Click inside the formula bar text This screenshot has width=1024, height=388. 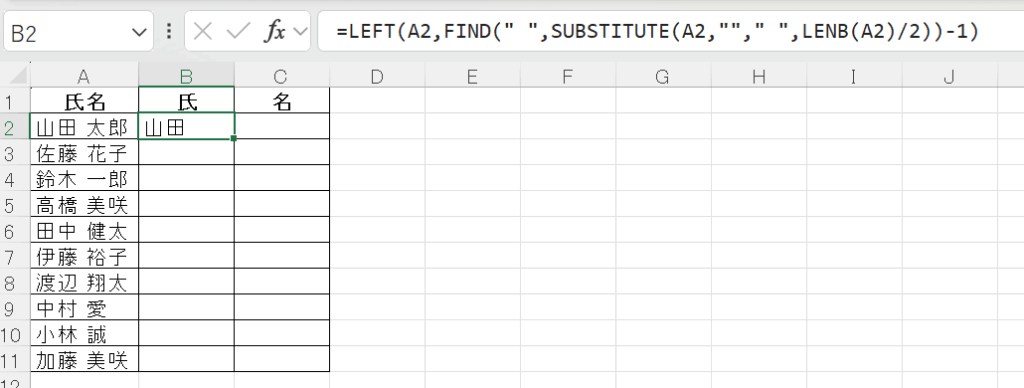(x=659, y=31)
